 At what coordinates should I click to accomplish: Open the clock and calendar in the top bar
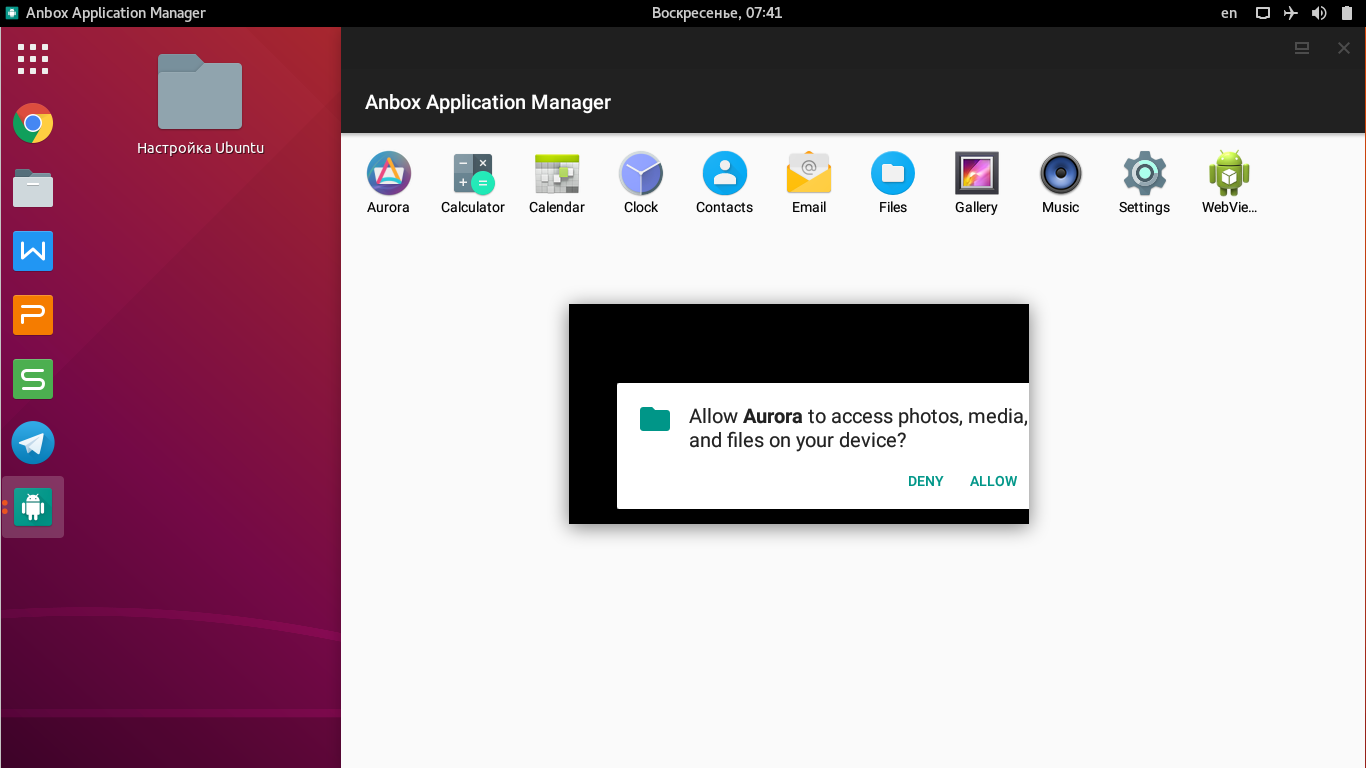coord(717,13)
